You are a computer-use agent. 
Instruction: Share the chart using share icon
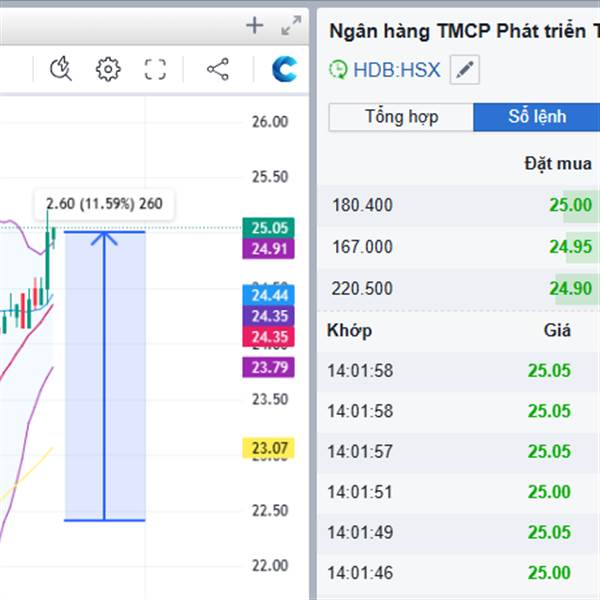pyautogui.click(x=218, y=69)
